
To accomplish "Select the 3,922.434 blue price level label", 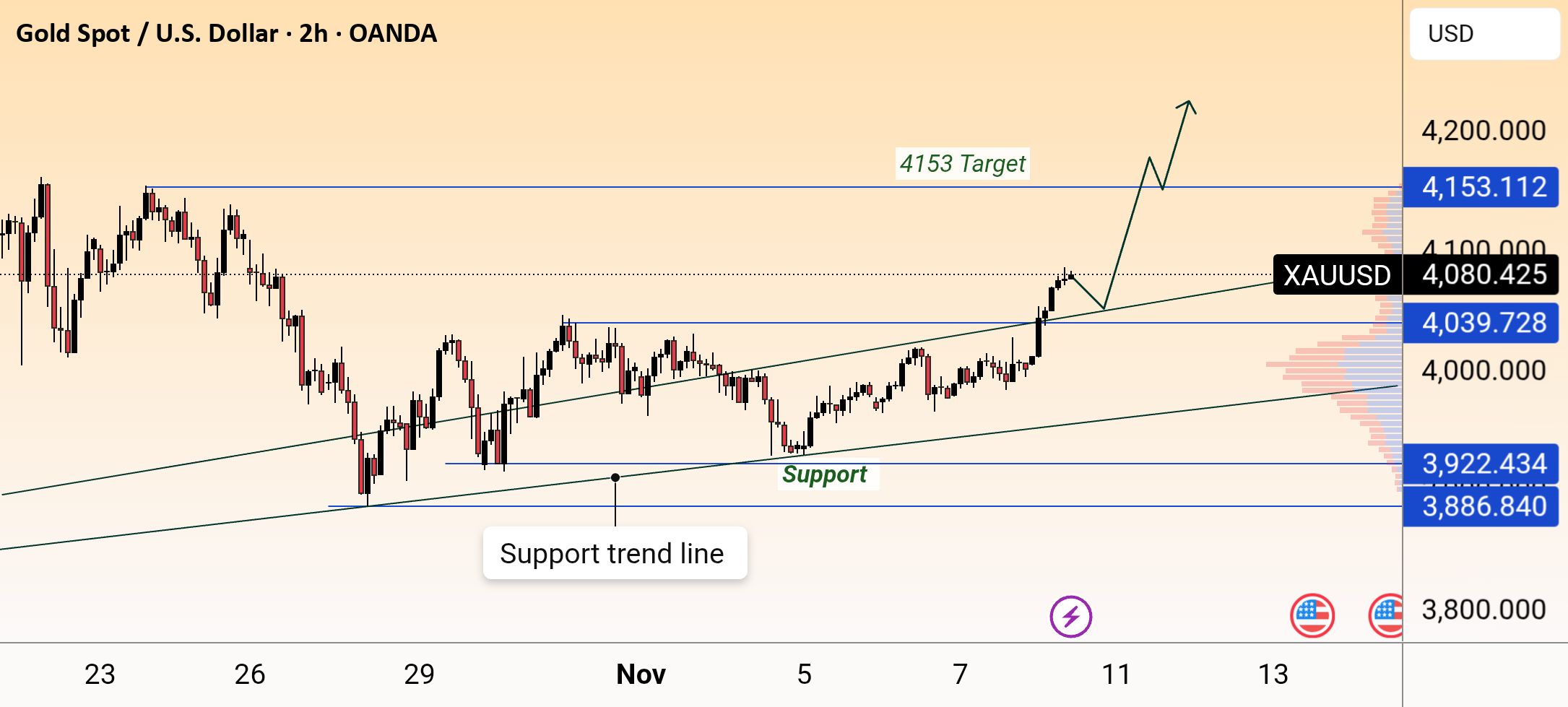I will click(1481, 464).
